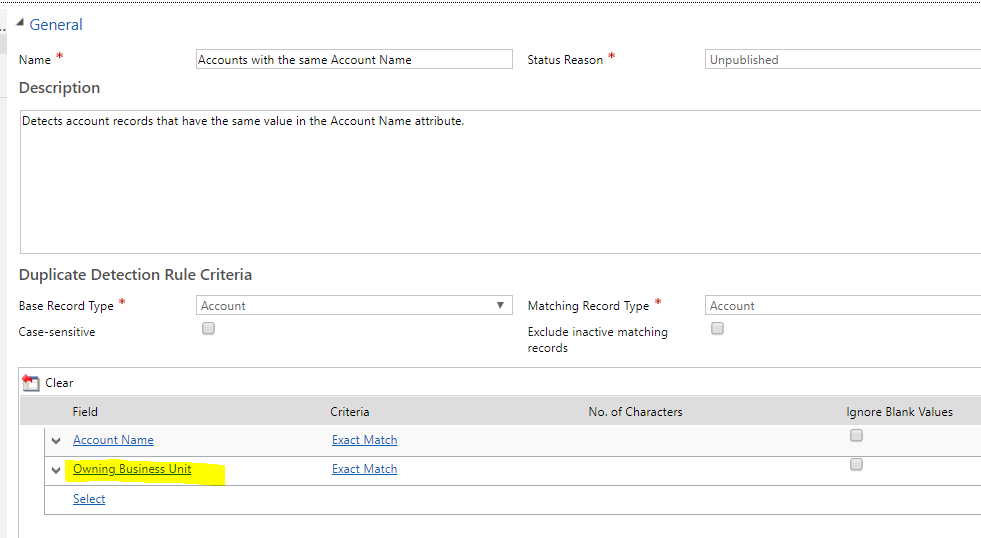Click inside the Description text area
981x538 pixels.
coord(501,182)
